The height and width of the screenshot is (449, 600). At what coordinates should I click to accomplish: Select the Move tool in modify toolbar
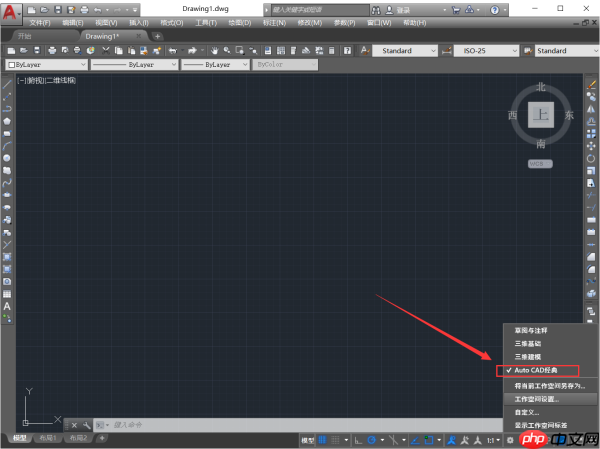click(x=591, y=146)
